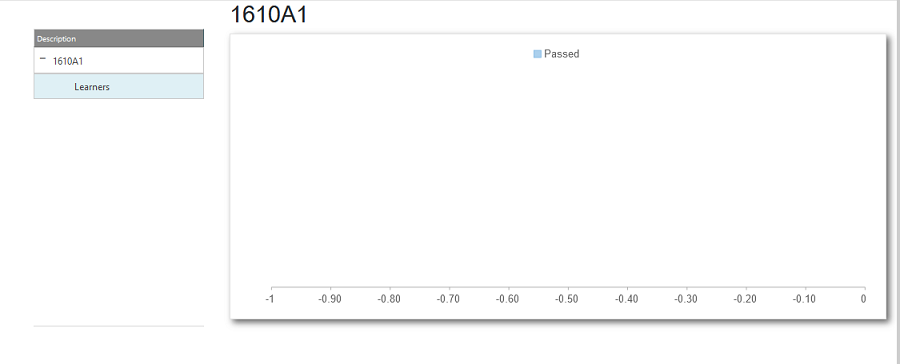
Task: Click the -0.30 axis label
Action: tap(686, 299)
